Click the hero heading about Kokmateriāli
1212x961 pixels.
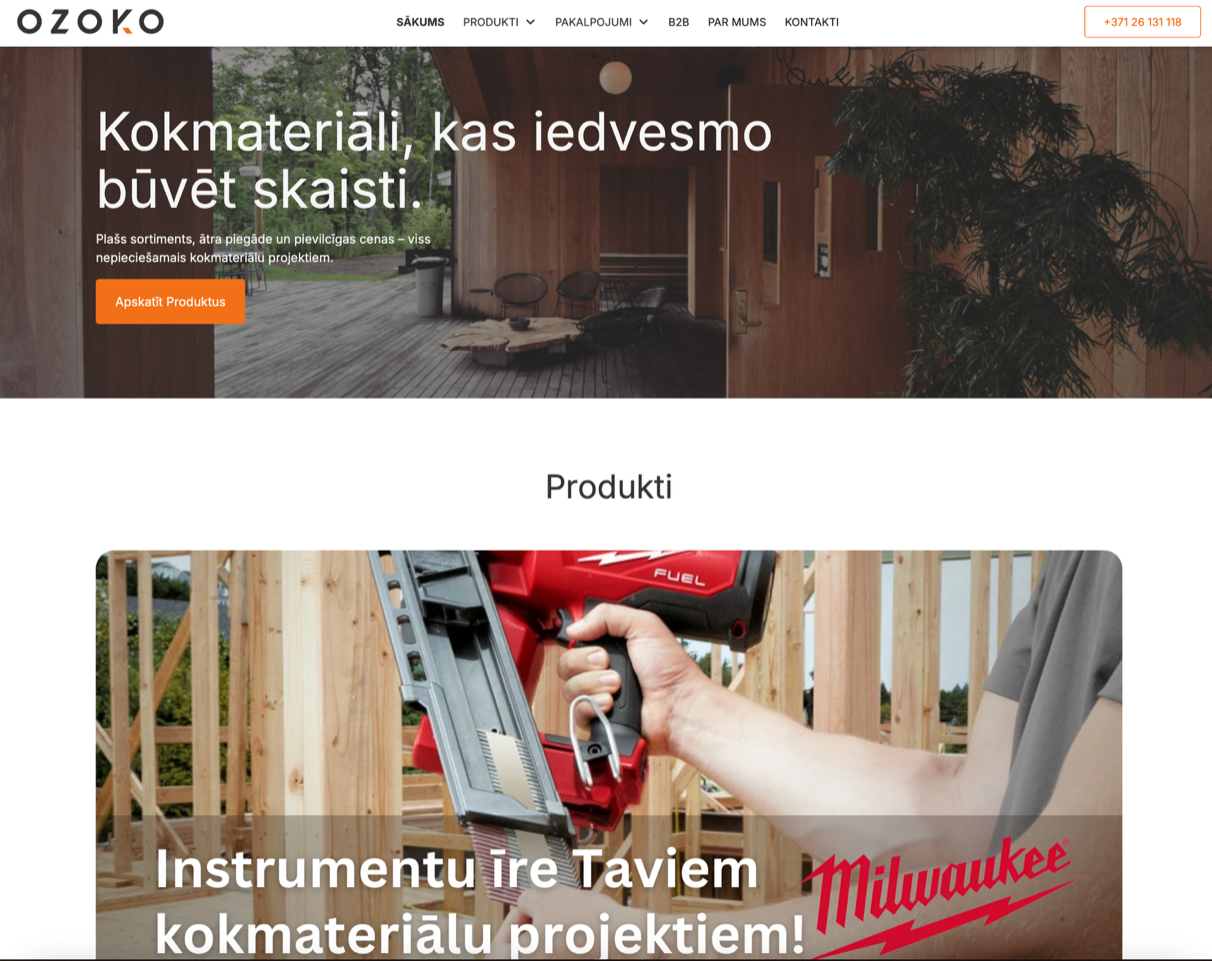434,160
